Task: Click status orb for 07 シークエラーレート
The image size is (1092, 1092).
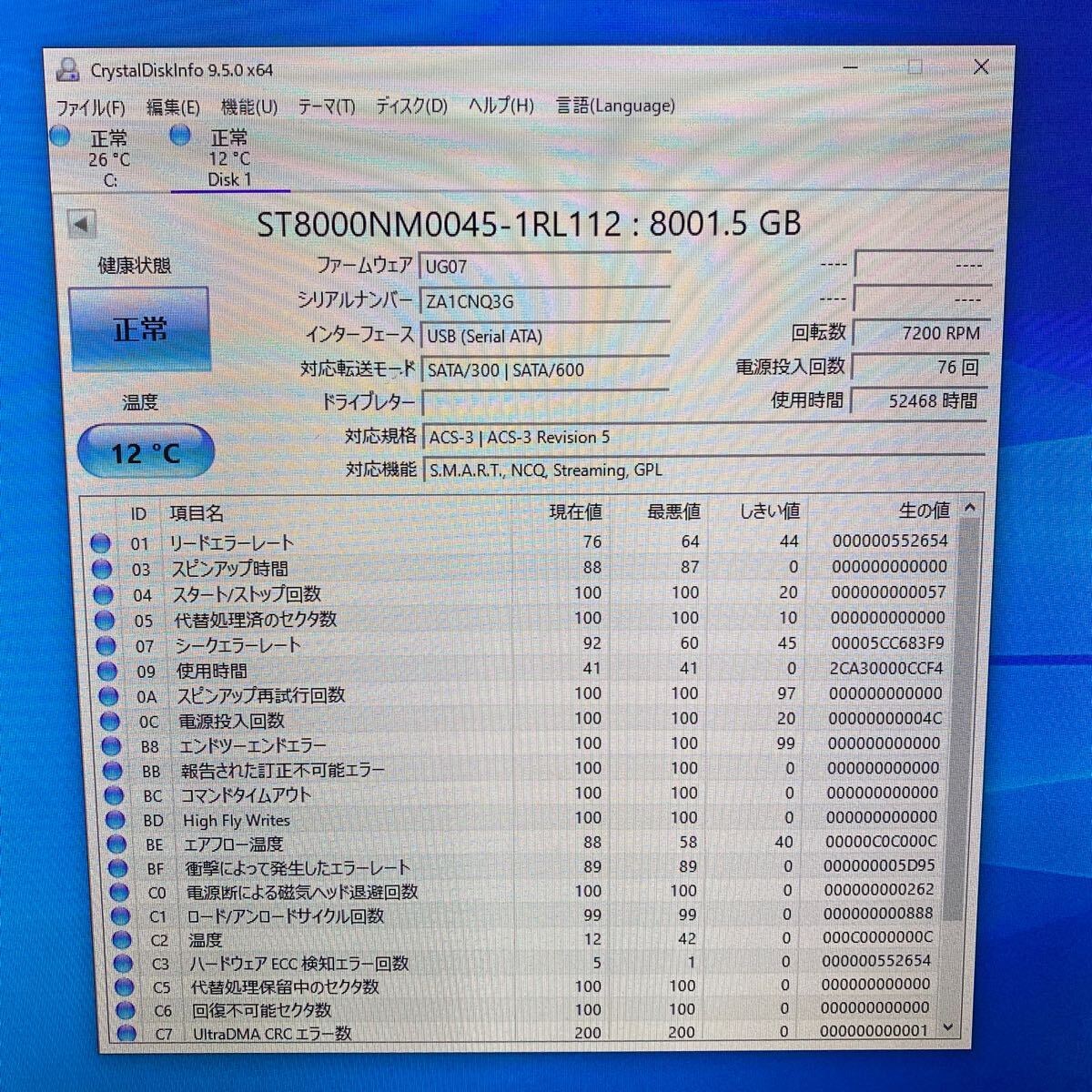Action: point(106,646)
